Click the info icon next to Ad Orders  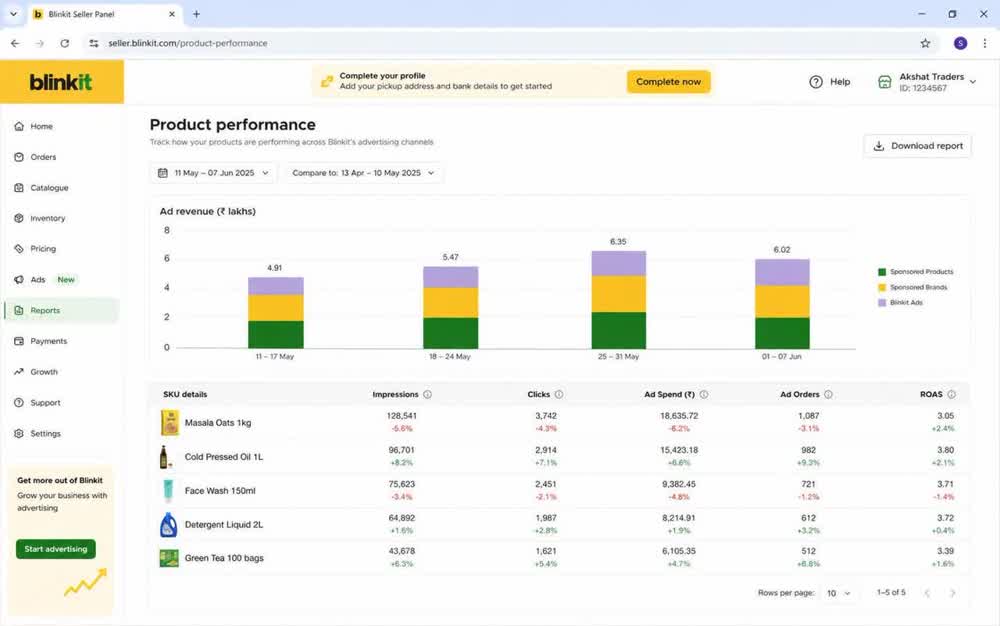coord(828,395)
